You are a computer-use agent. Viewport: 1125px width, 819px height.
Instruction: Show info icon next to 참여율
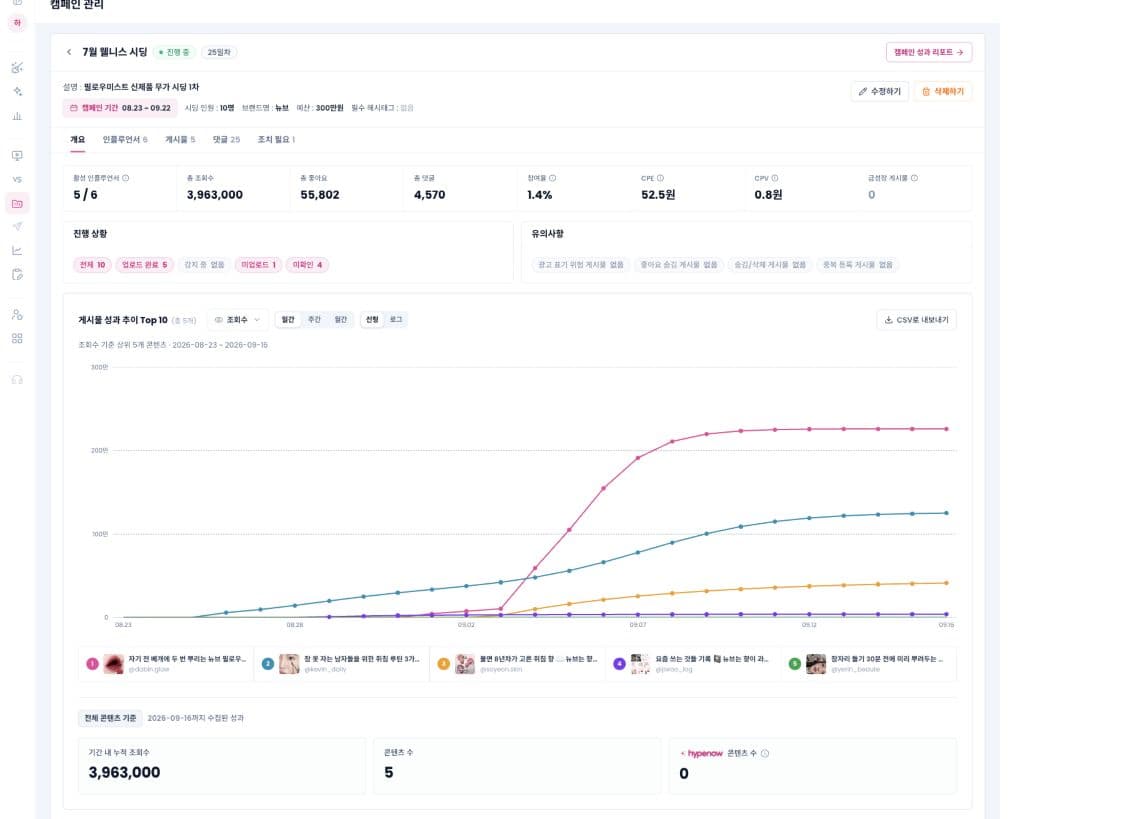(552, 178)
